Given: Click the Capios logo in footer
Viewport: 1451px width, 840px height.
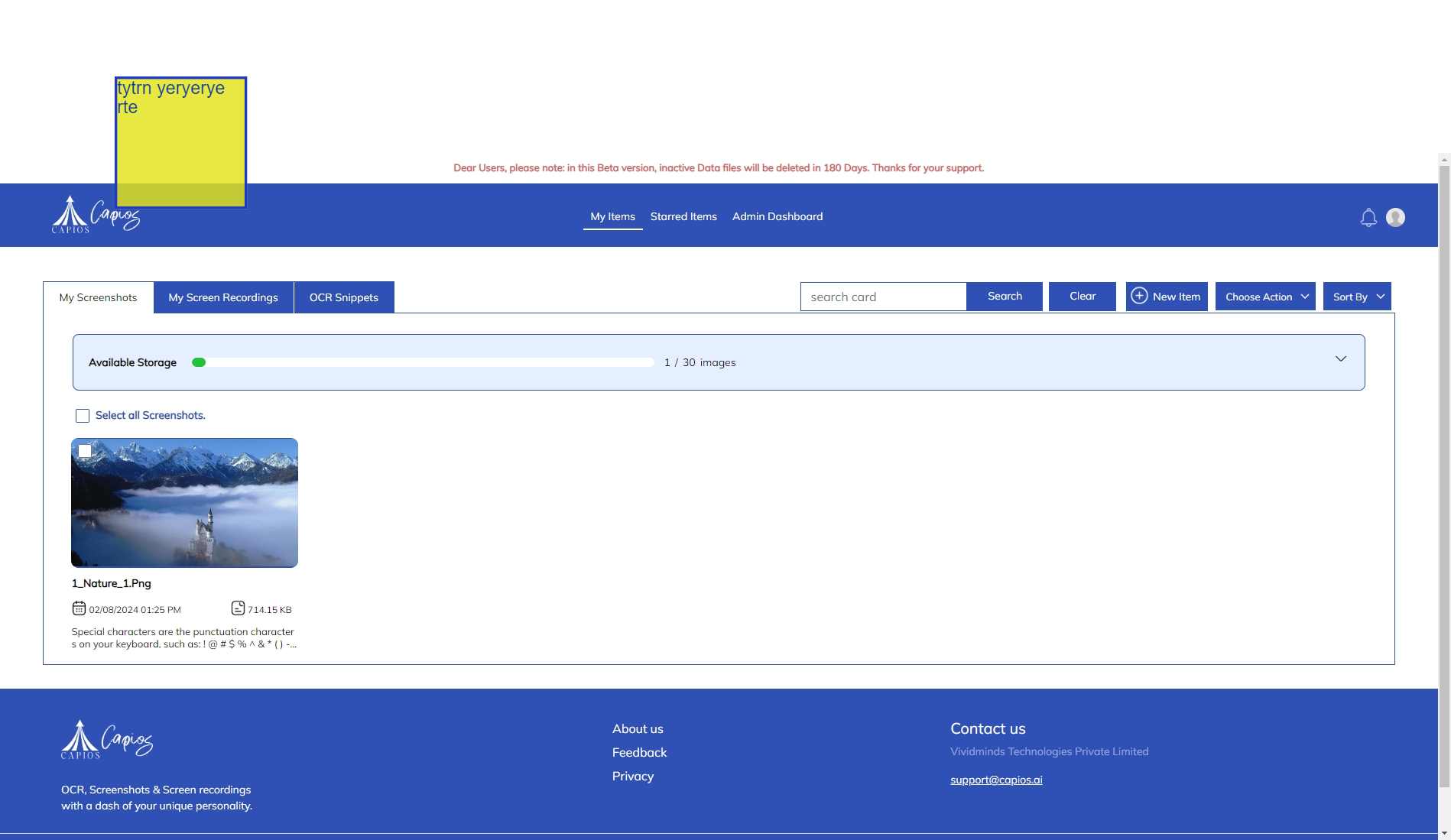Looking at the screenshot, I should (107, 739).
